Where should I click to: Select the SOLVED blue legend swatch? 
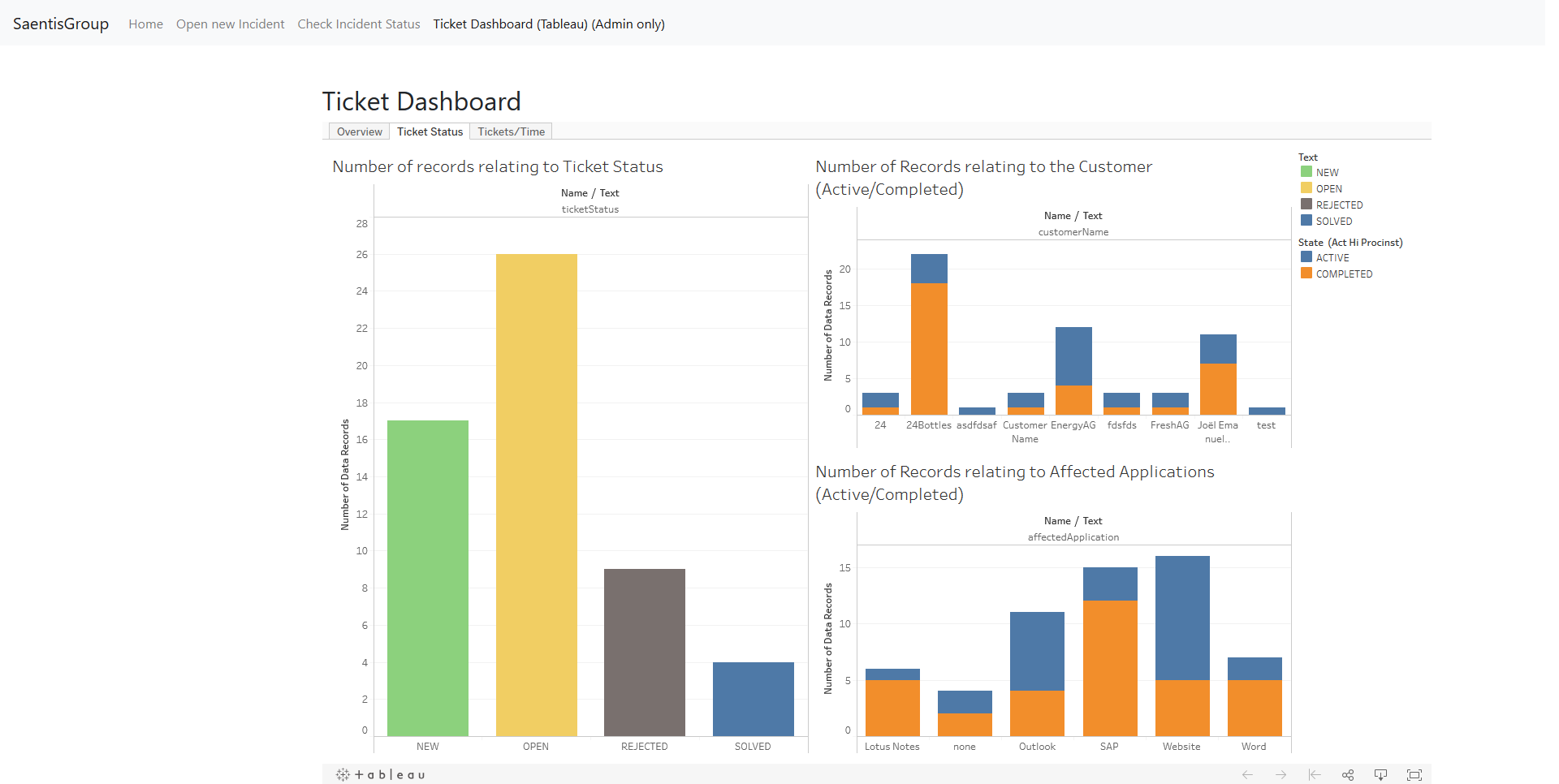1306,221
